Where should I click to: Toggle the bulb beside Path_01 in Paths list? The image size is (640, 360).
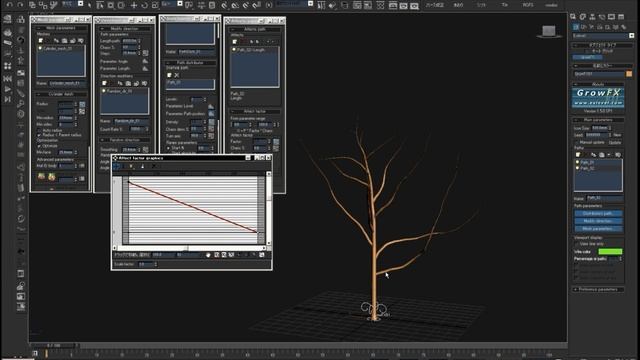[x=577, y=162]
